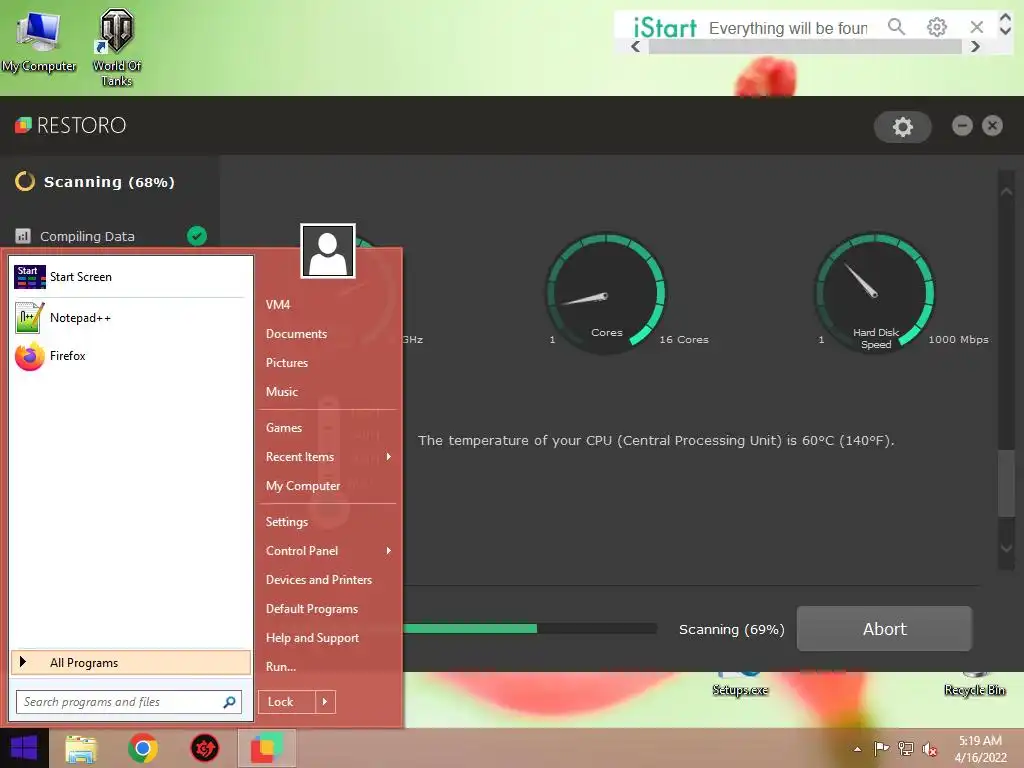Open Settings from start menu
Screen dimensions: 1024x768
(x=287, y=522)
